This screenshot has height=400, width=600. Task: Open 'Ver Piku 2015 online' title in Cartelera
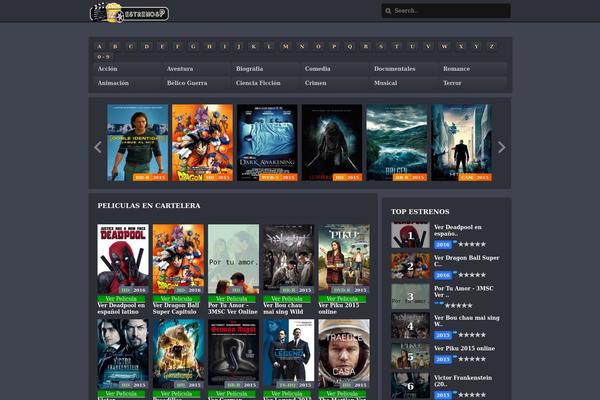click(339, 309)
